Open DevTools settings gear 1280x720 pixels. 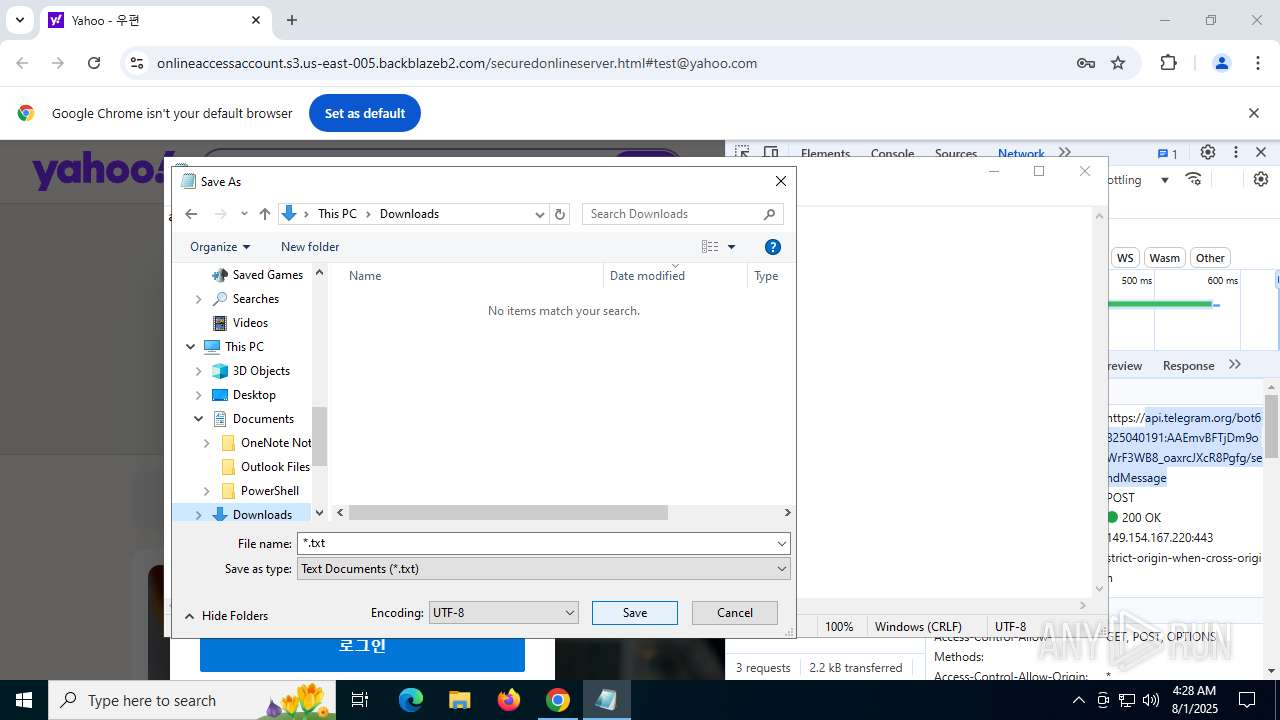1208,152
